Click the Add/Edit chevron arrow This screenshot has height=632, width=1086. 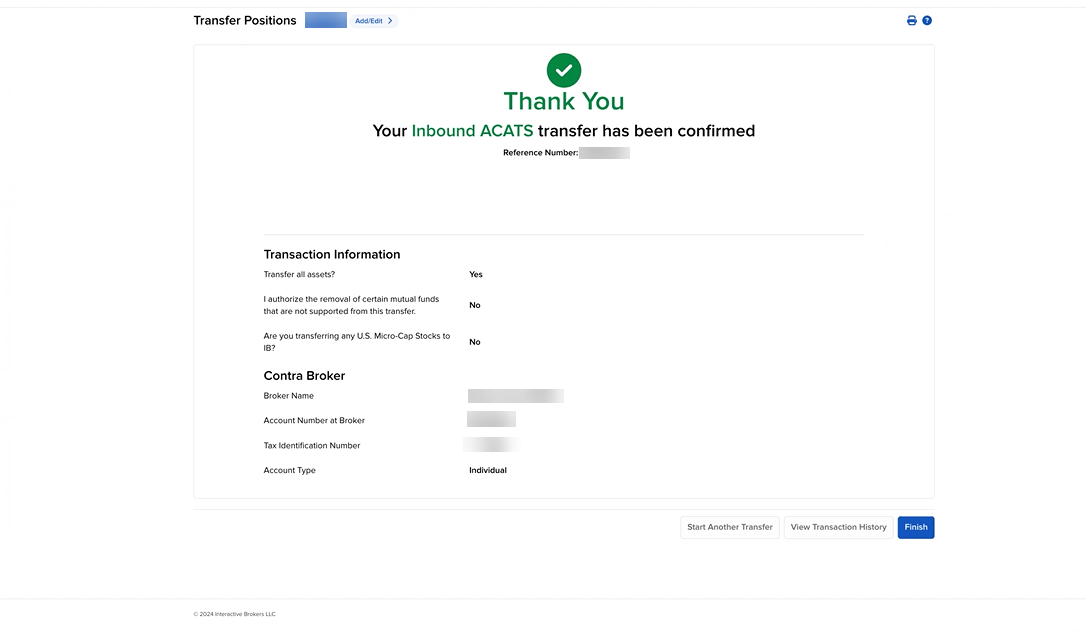click(x=390, y=20)
